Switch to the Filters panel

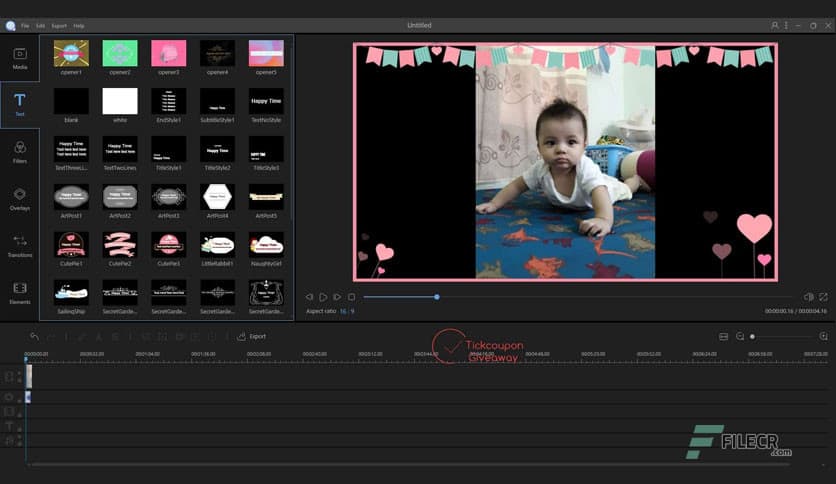click(19, 152)
